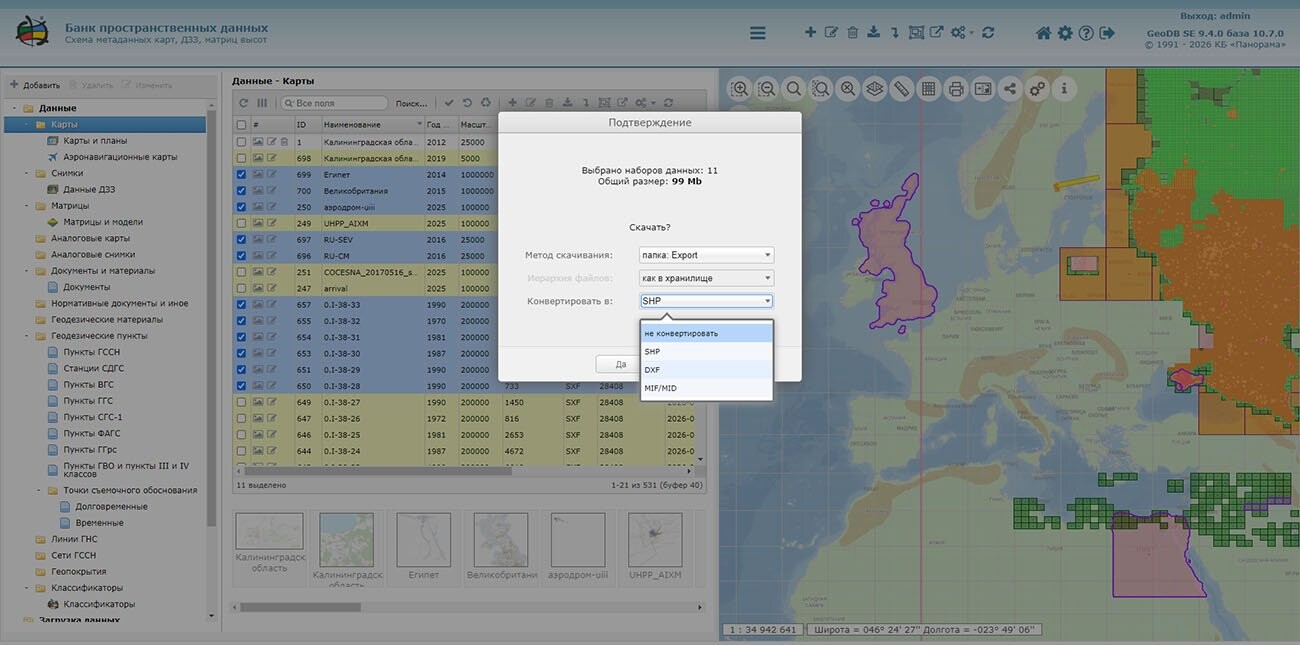Image resolution: width=1300 pixels, height=645 pixels.
Task: Click the info icon in map toolbar
Action: pos(1064,89)
